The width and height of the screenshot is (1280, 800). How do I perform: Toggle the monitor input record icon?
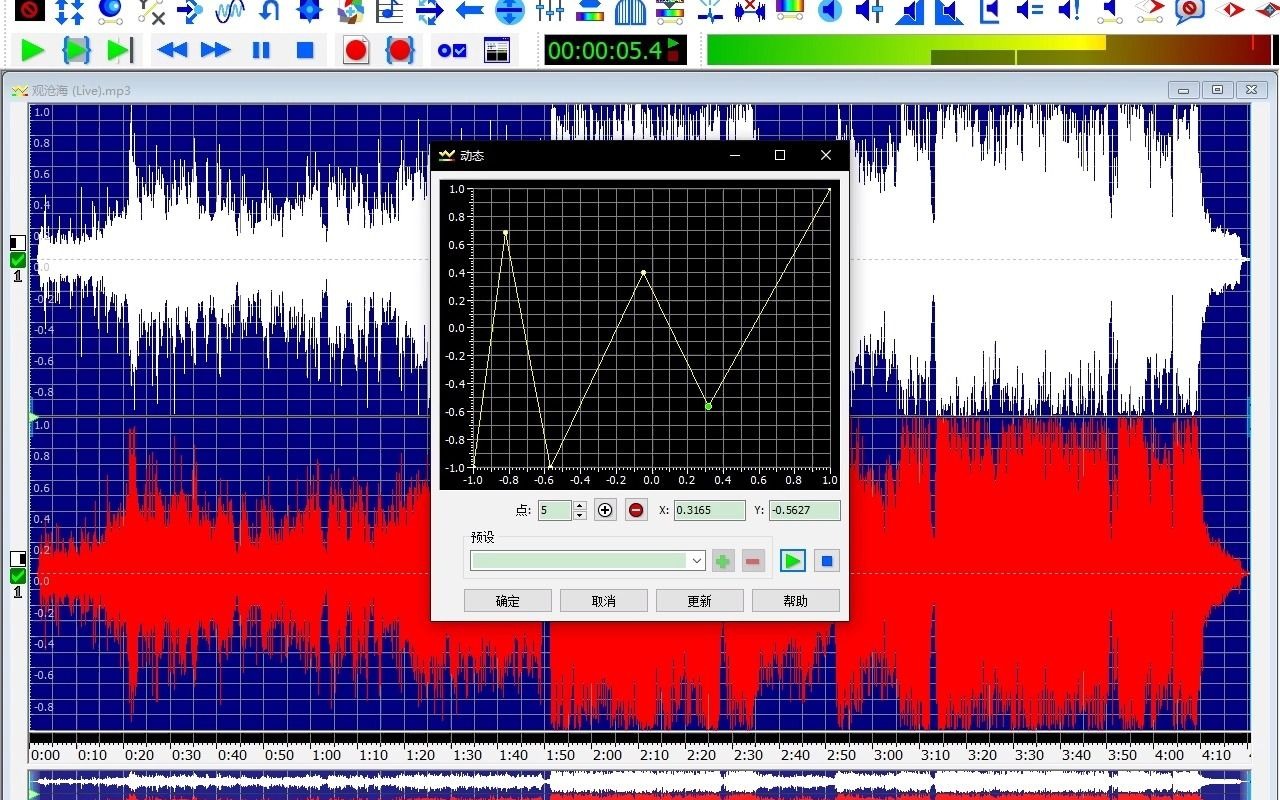[451, 50]
